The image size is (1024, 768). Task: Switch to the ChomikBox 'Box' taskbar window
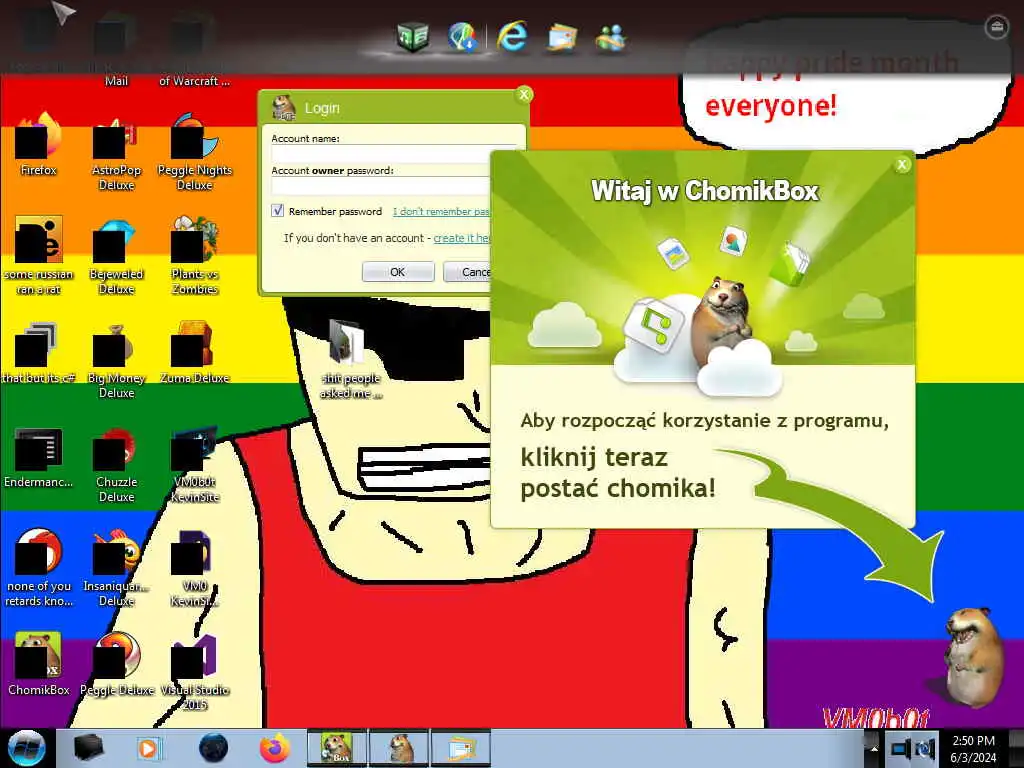(338, 748)
